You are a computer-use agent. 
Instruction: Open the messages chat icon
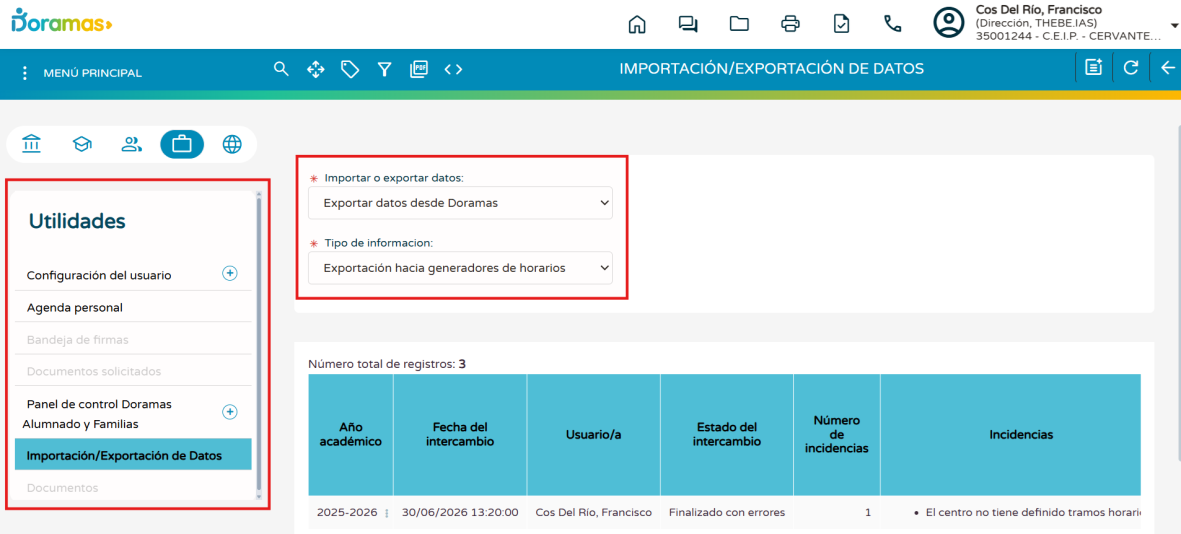pyautogui.click(x=688, y=24)
